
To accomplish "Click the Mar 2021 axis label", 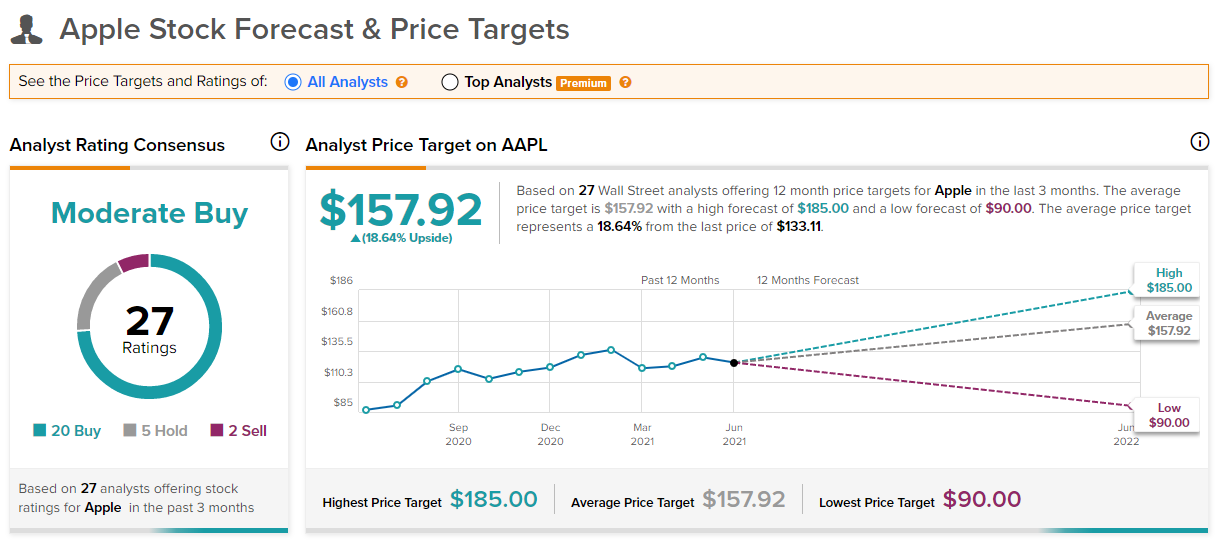I will click(642, 434).
